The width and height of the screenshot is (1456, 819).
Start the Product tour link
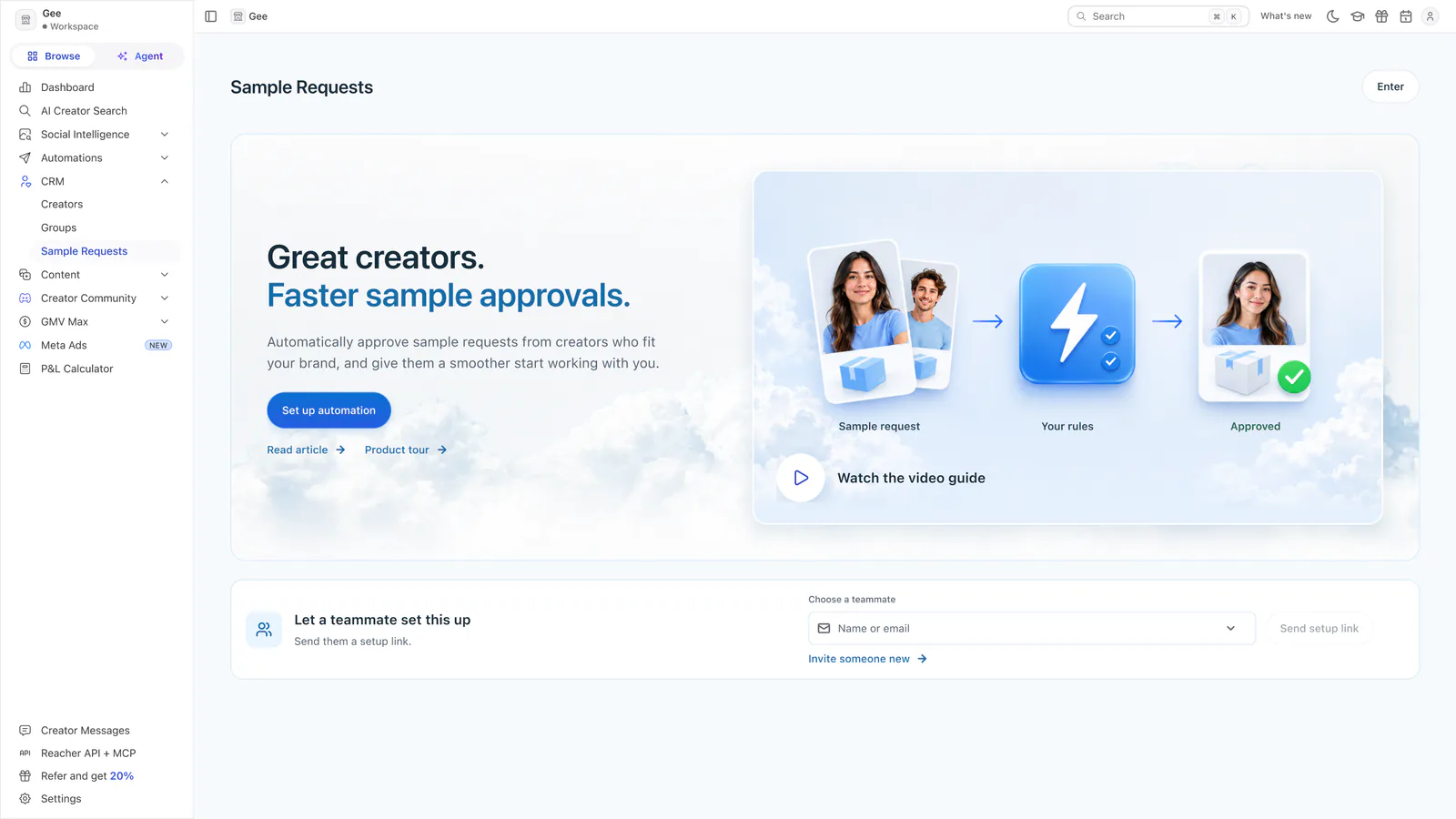point(406,450)
